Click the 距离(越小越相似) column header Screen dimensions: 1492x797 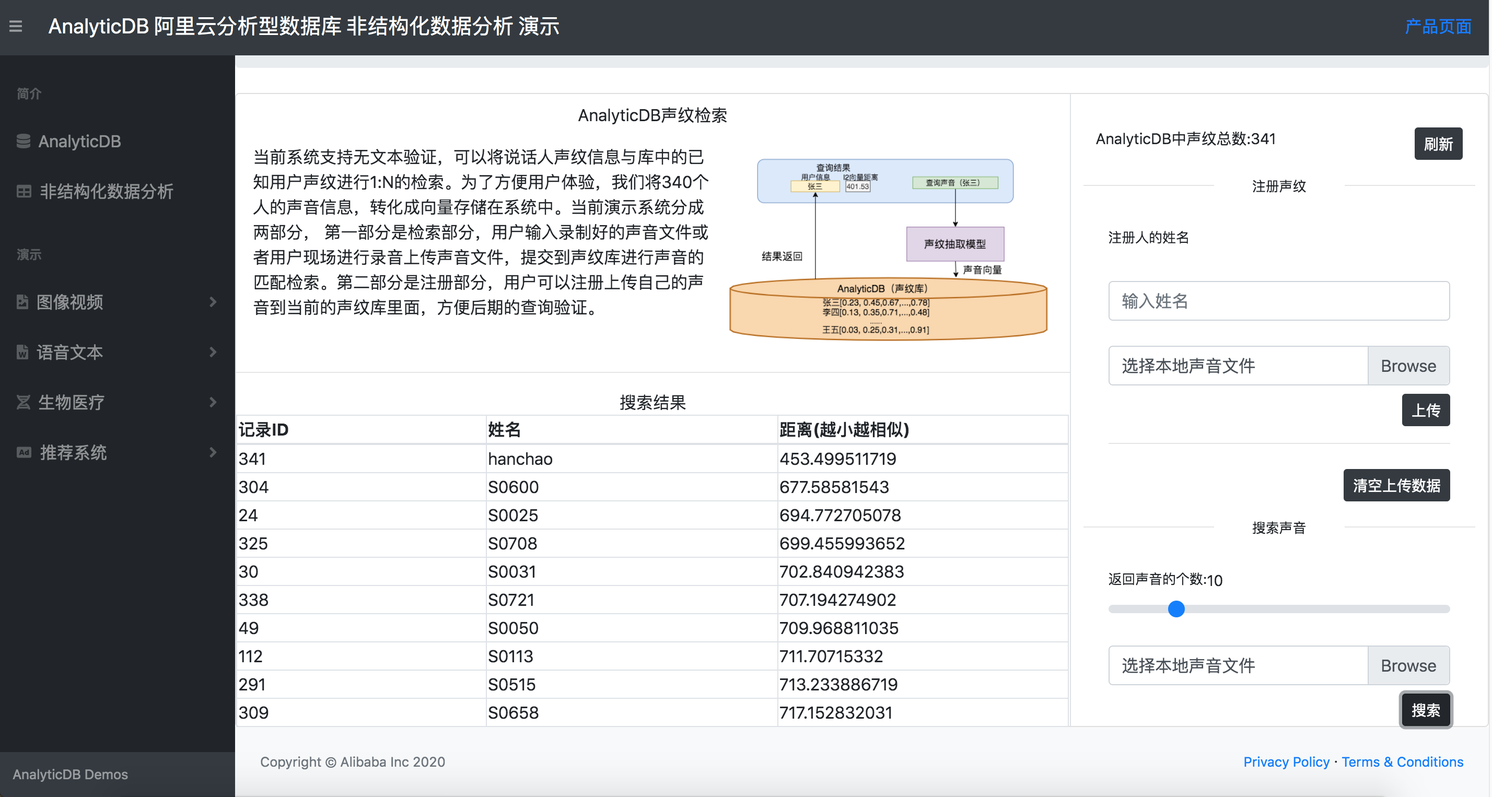[922, 430]
